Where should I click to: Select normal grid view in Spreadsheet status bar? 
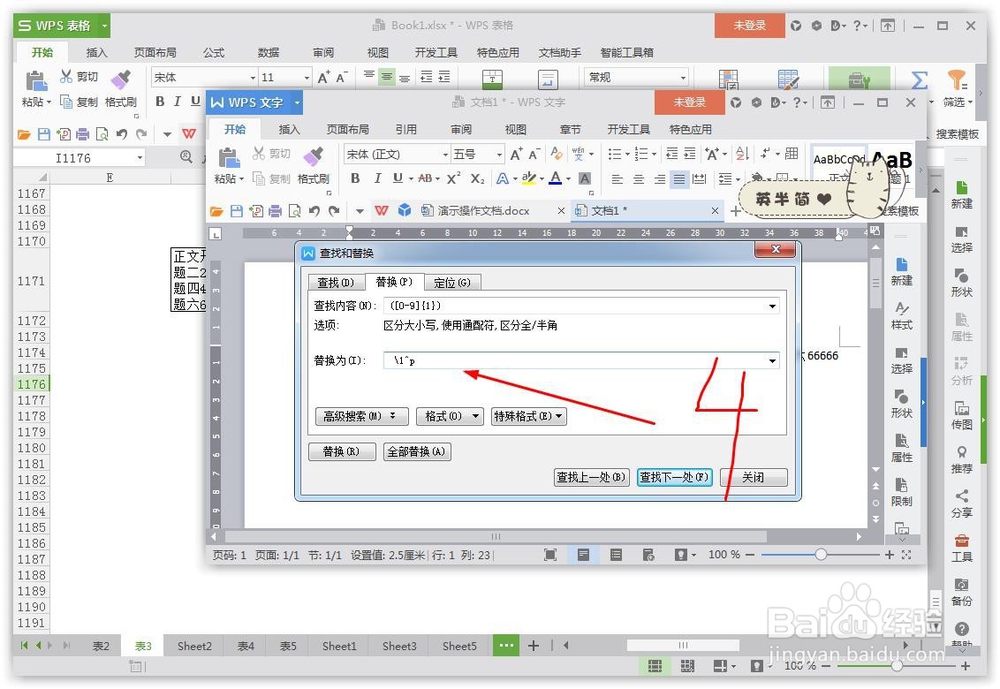point(655,666)
